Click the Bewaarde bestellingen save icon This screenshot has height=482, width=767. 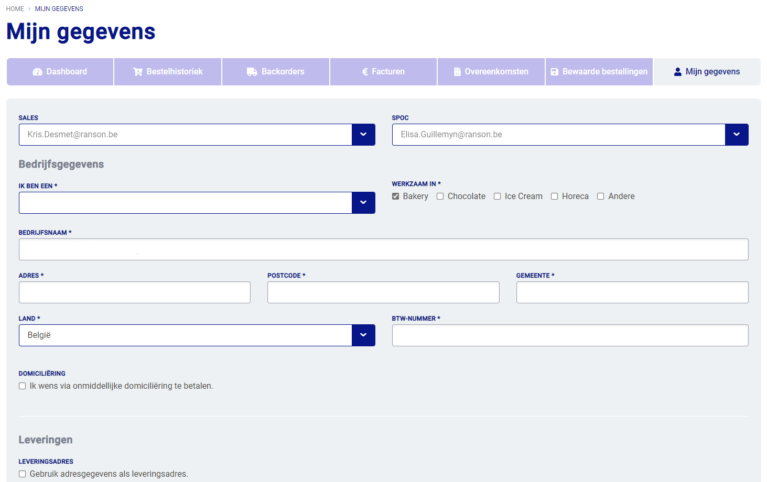pyautogui.click(x=555, y=72)
